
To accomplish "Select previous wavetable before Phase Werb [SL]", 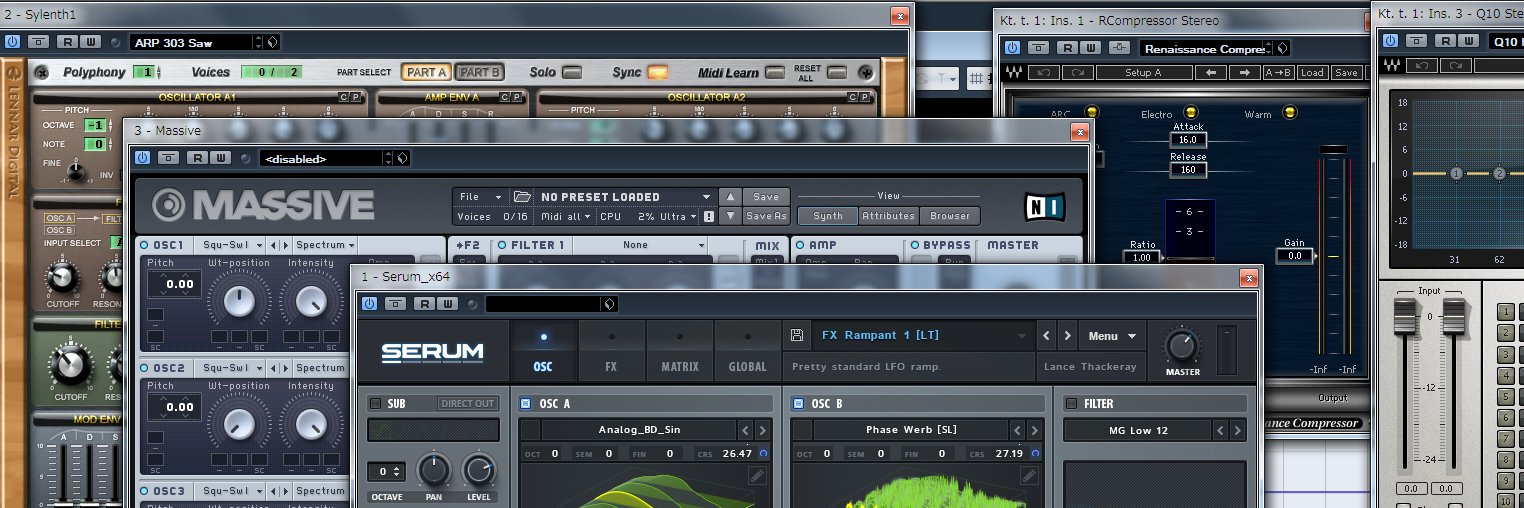I will [x=1017, y=430].
